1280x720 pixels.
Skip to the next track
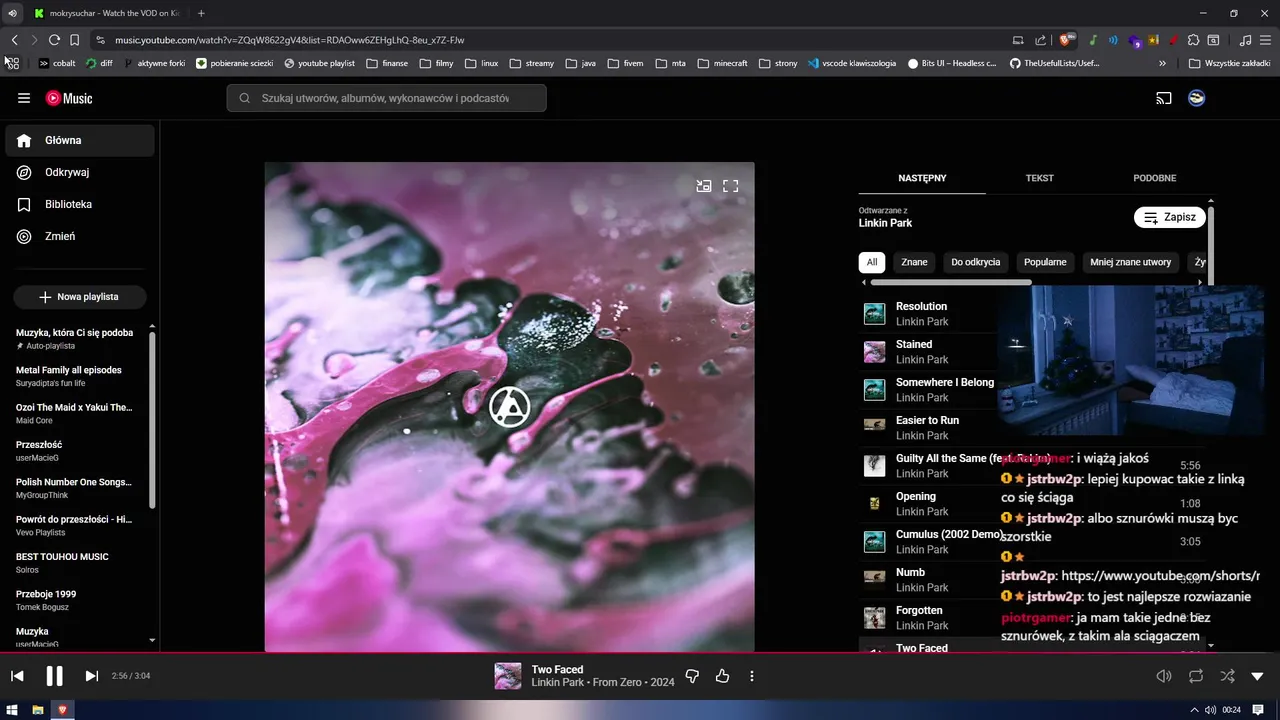[x=91, y=677]
